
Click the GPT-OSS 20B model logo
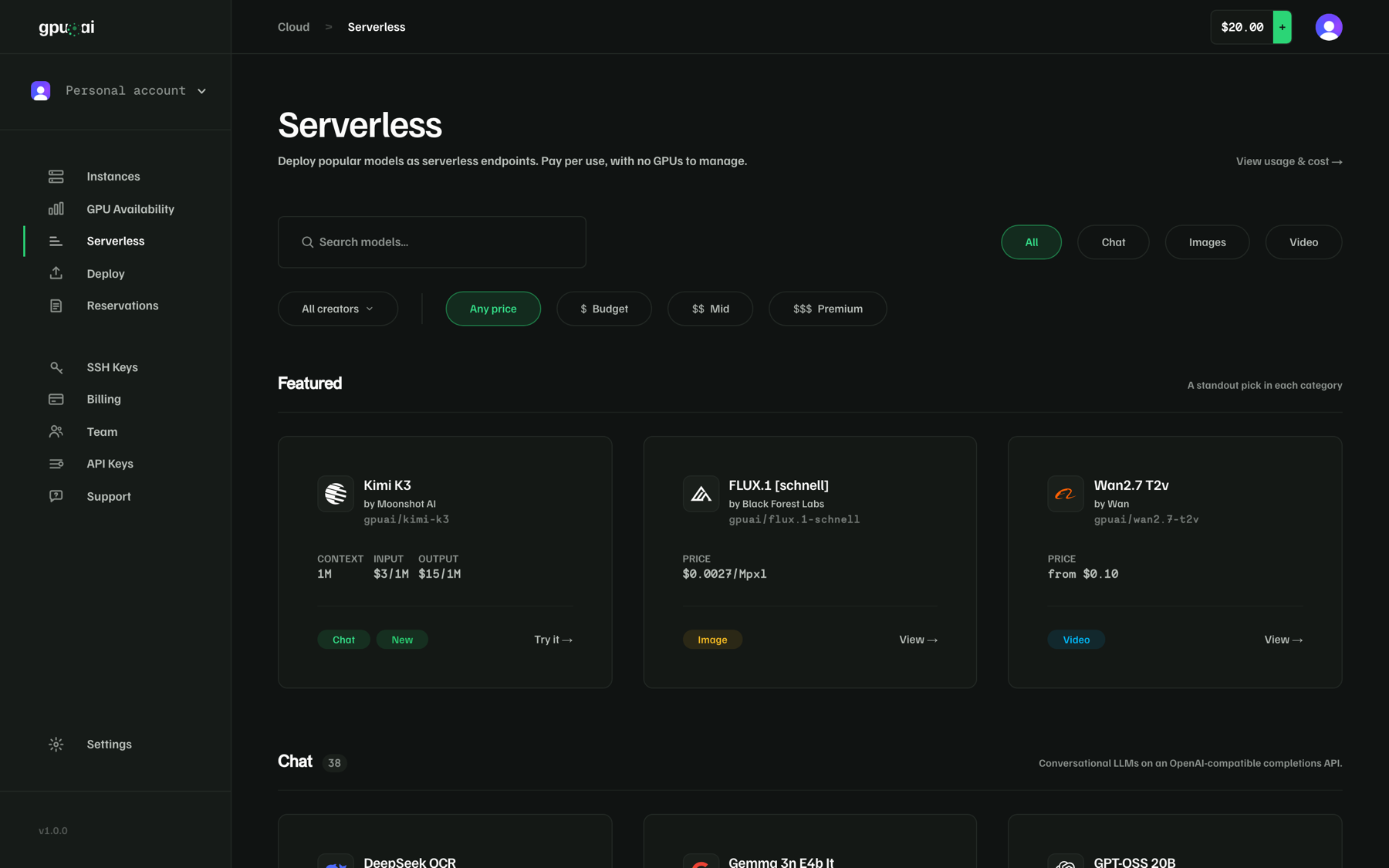point(1066,863)
